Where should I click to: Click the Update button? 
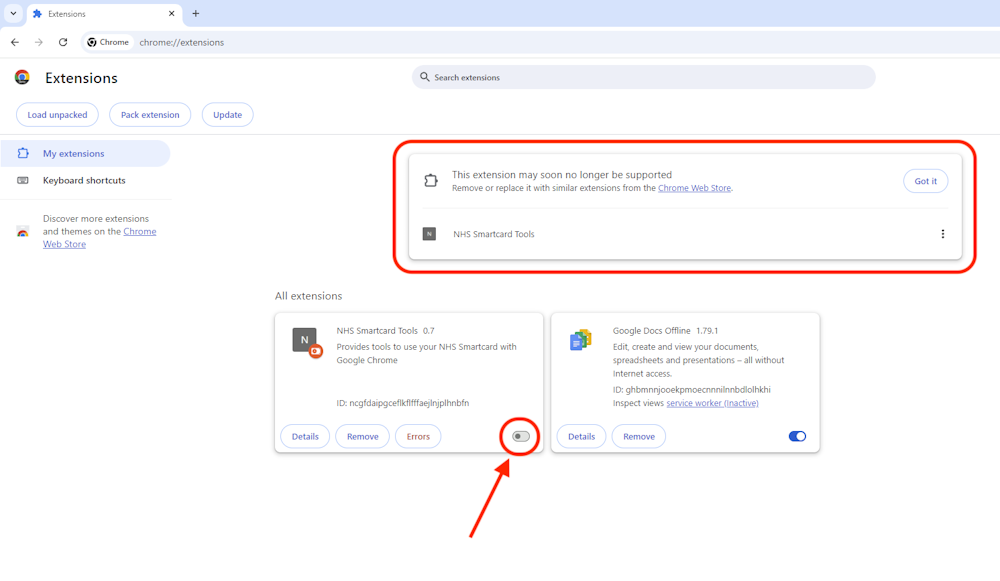tap(228, 115)
